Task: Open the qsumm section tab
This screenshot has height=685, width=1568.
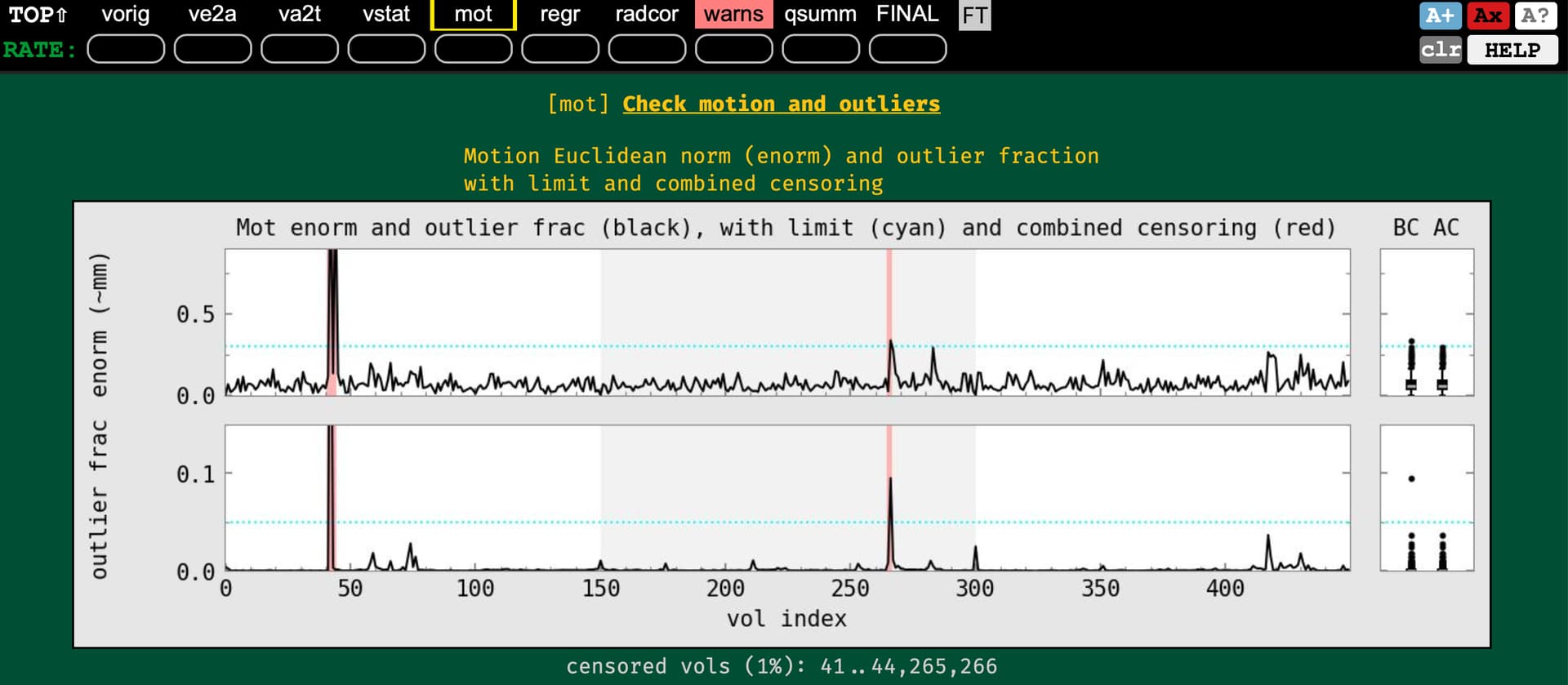Action: (x=821, y=15)
